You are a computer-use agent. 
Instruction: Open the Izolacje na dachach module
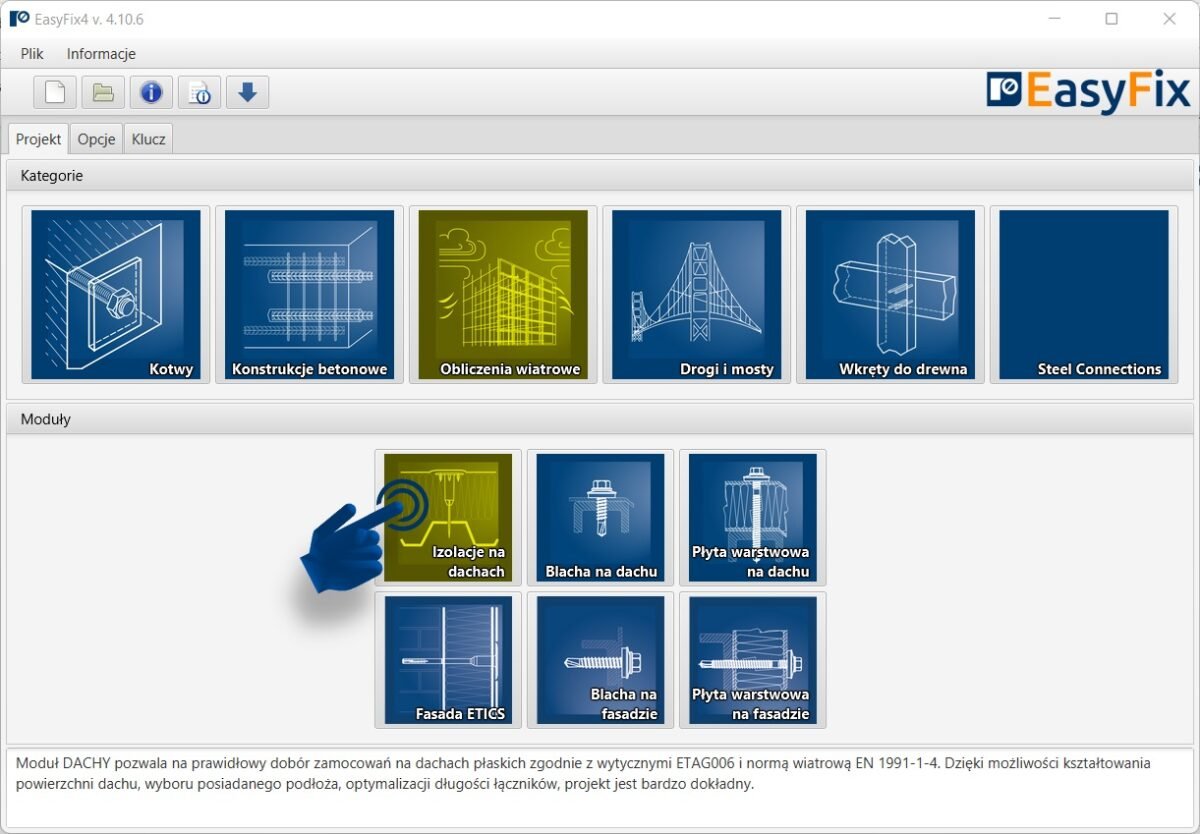448,517
